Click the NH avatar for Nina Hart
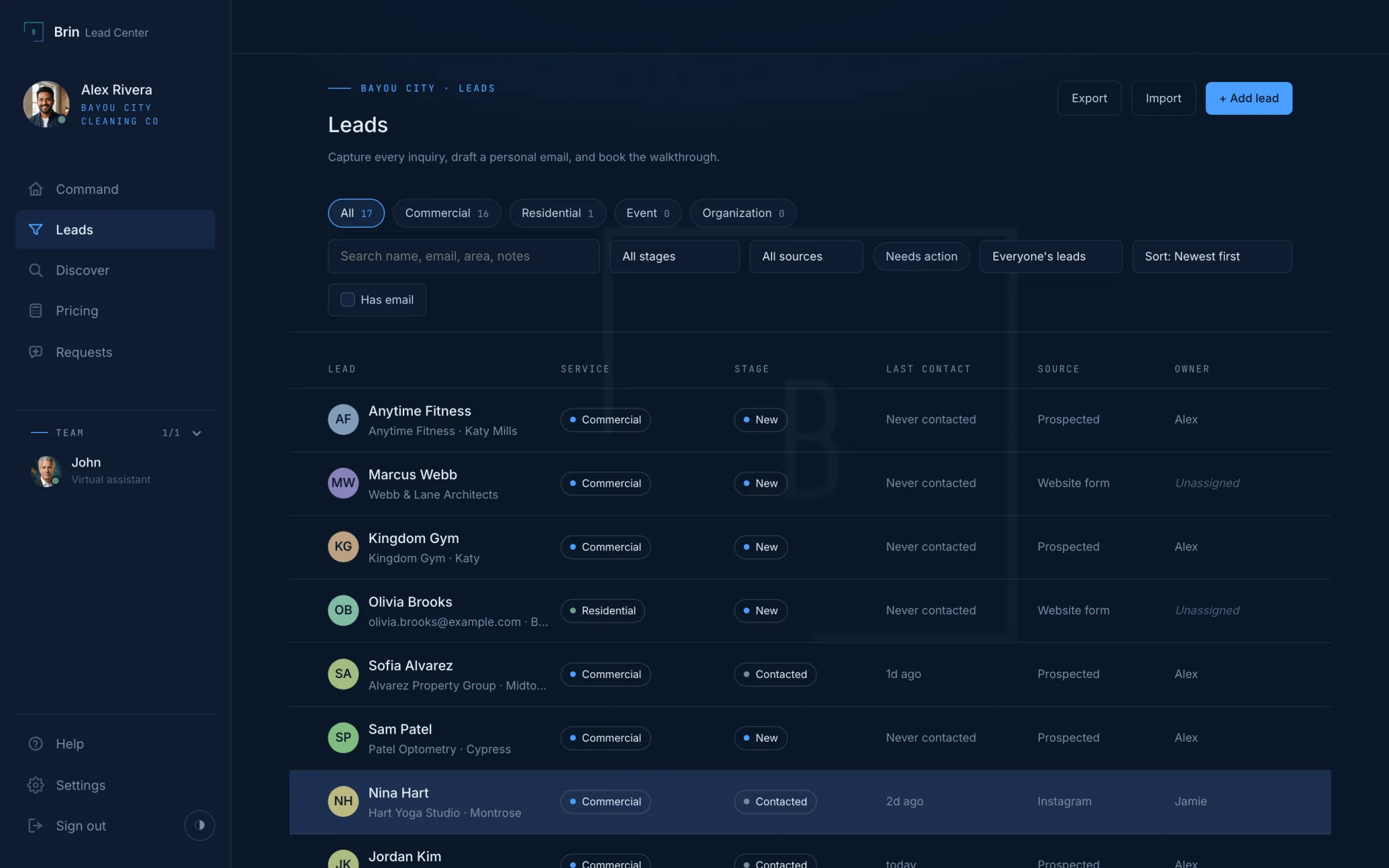The height and width of the screenshot is (868, 1389). point(343,802)
